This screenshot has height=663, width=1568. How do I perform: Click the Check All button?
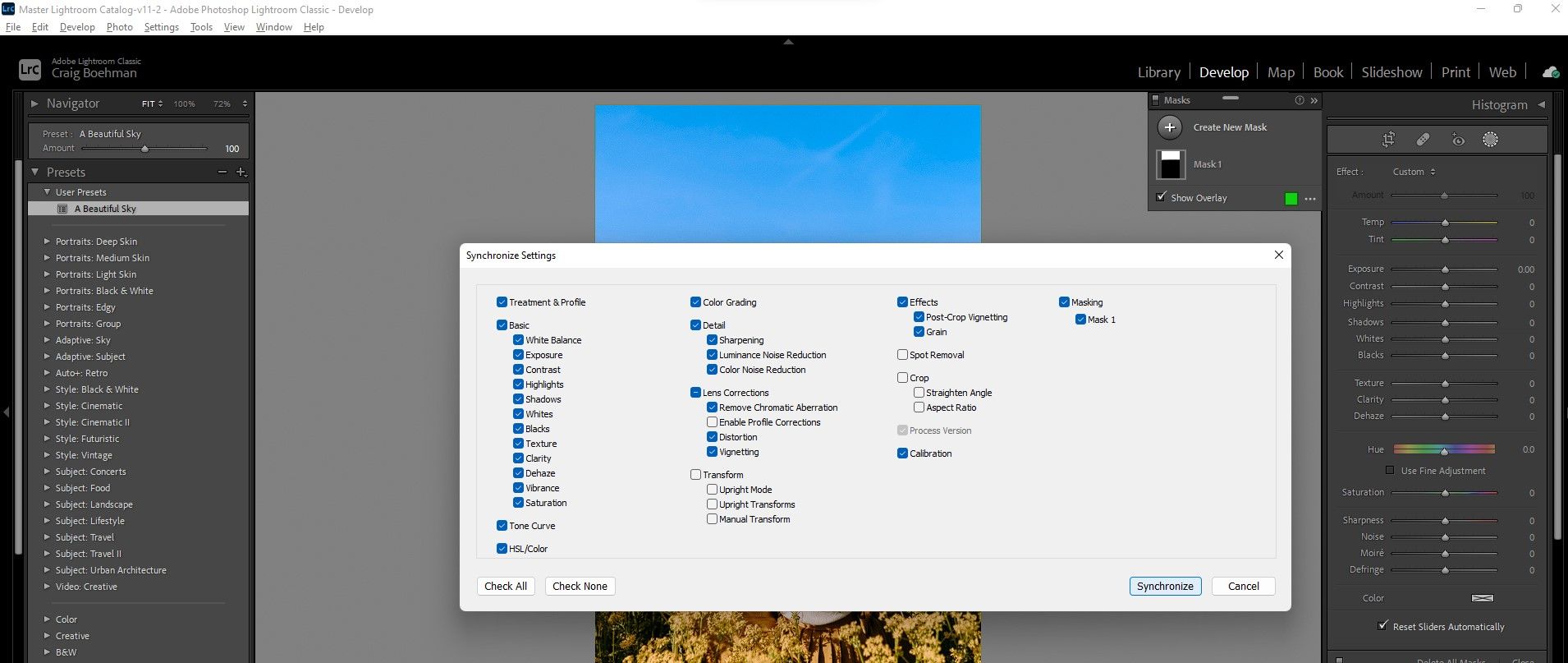(x=506, y=586)
